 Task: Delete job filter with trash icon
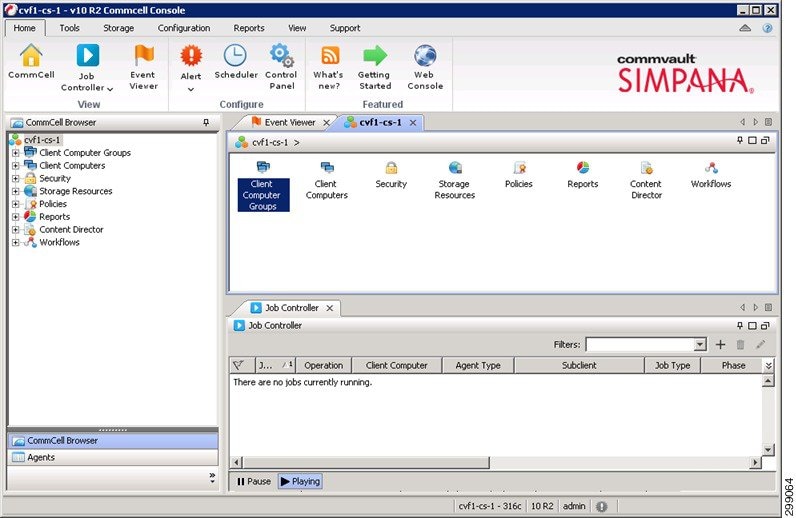coord(740,345)
